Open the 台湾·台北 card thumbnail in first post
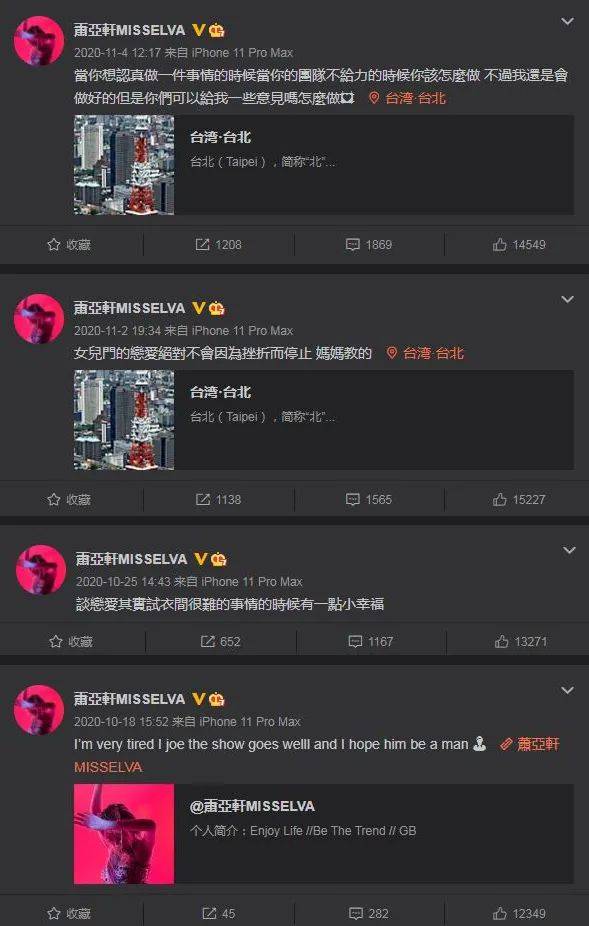 tap(124, 165)
